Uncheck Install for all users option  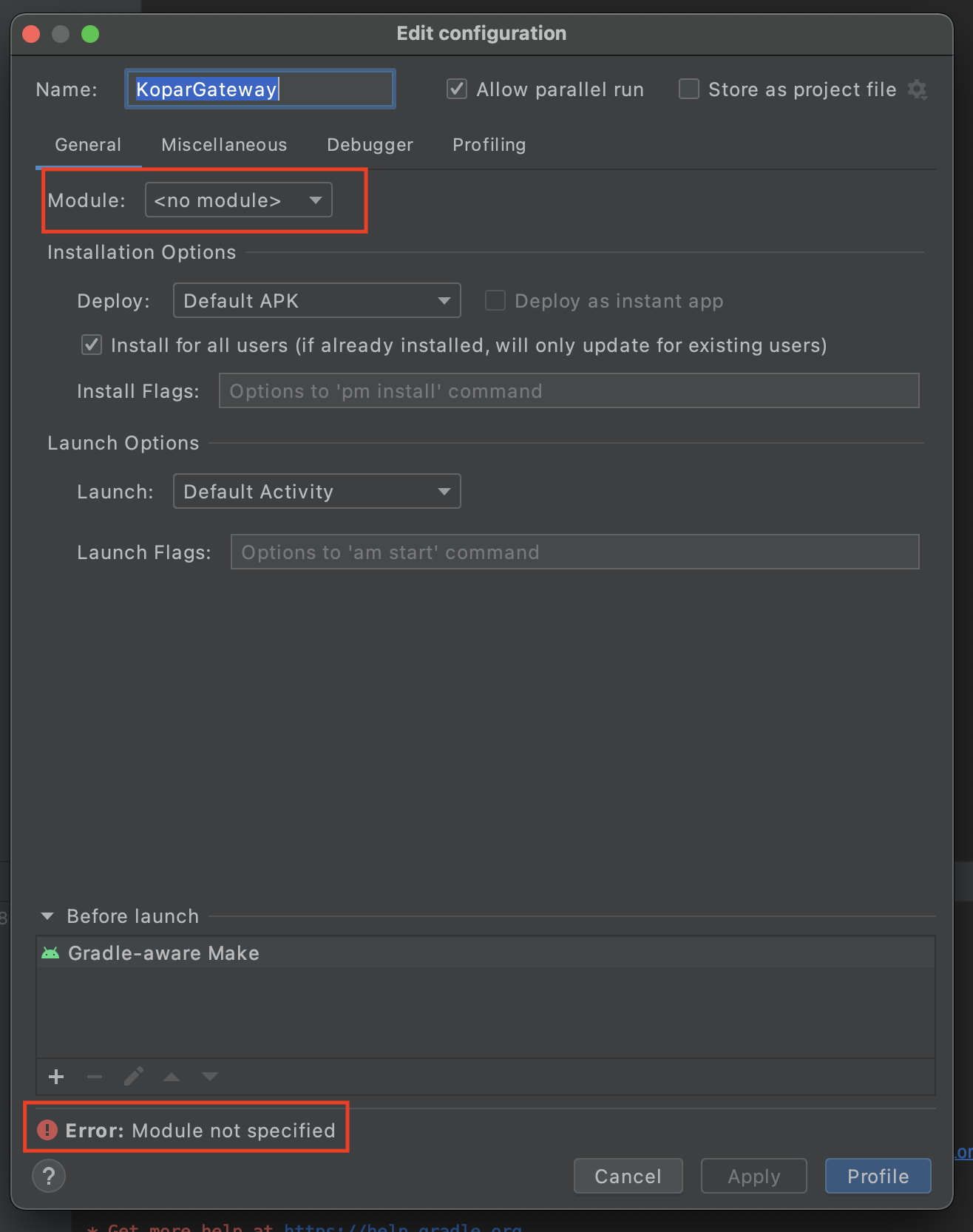click(92, 345)
